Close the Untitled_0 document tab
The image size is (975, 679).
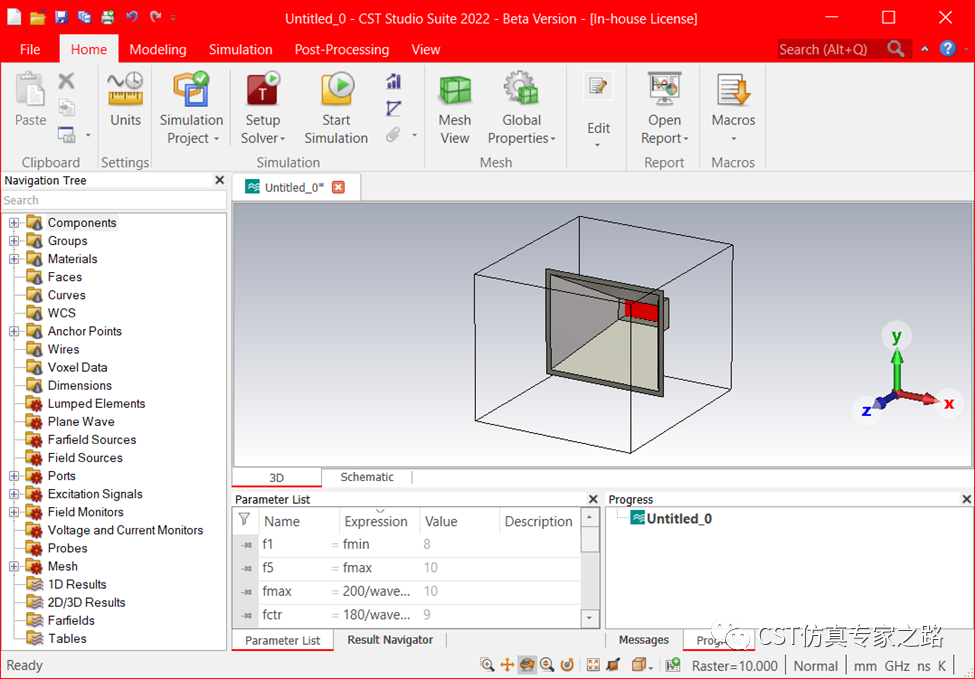(338, 187)
